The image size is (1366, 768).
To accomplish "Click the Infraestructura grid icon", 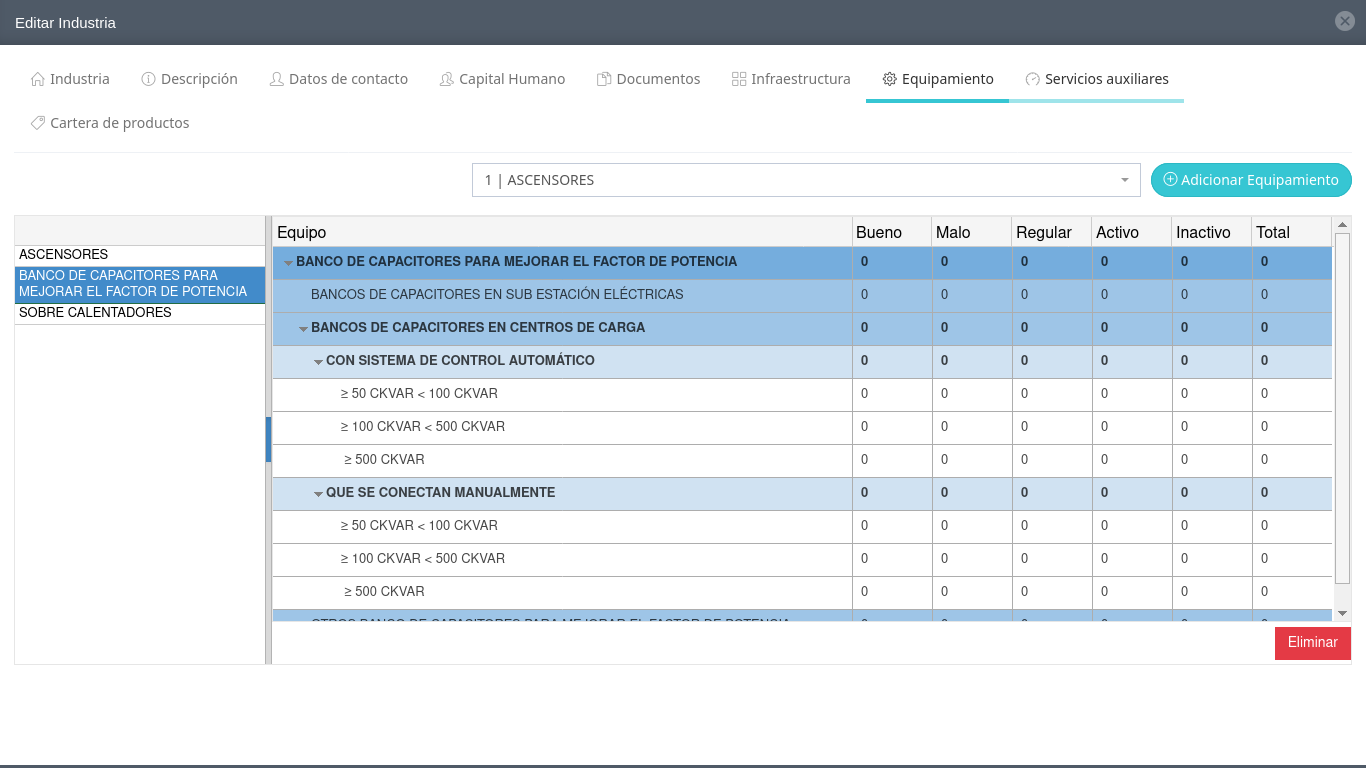I will [x=739, y=79].
